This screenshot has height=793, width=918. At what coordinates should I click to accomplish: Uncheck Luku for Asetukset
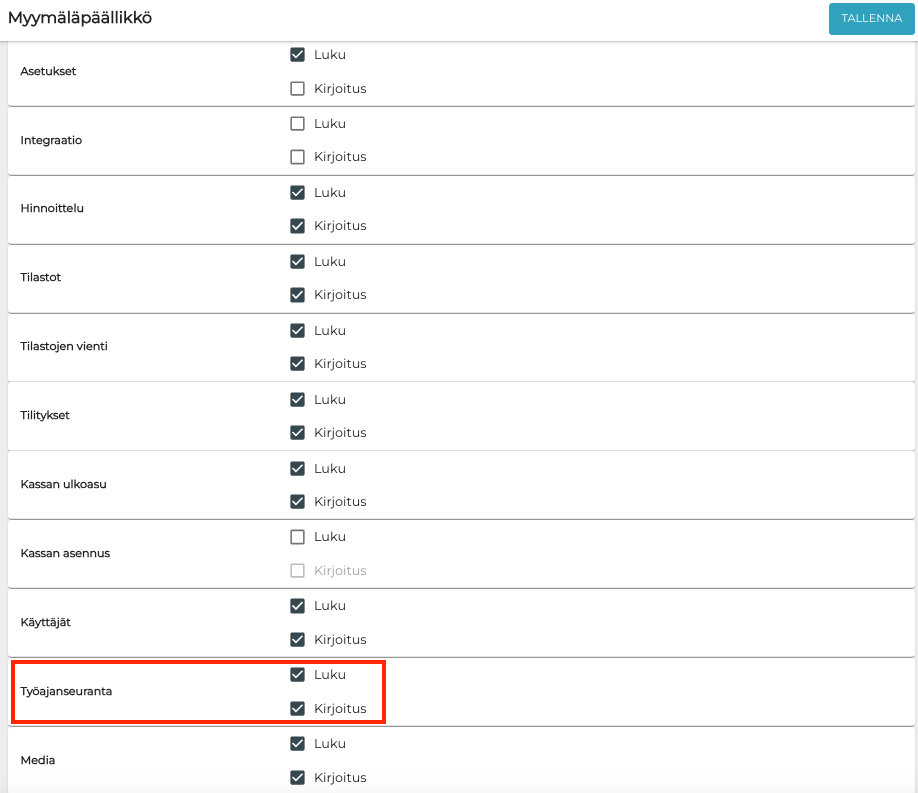[297, 55]
